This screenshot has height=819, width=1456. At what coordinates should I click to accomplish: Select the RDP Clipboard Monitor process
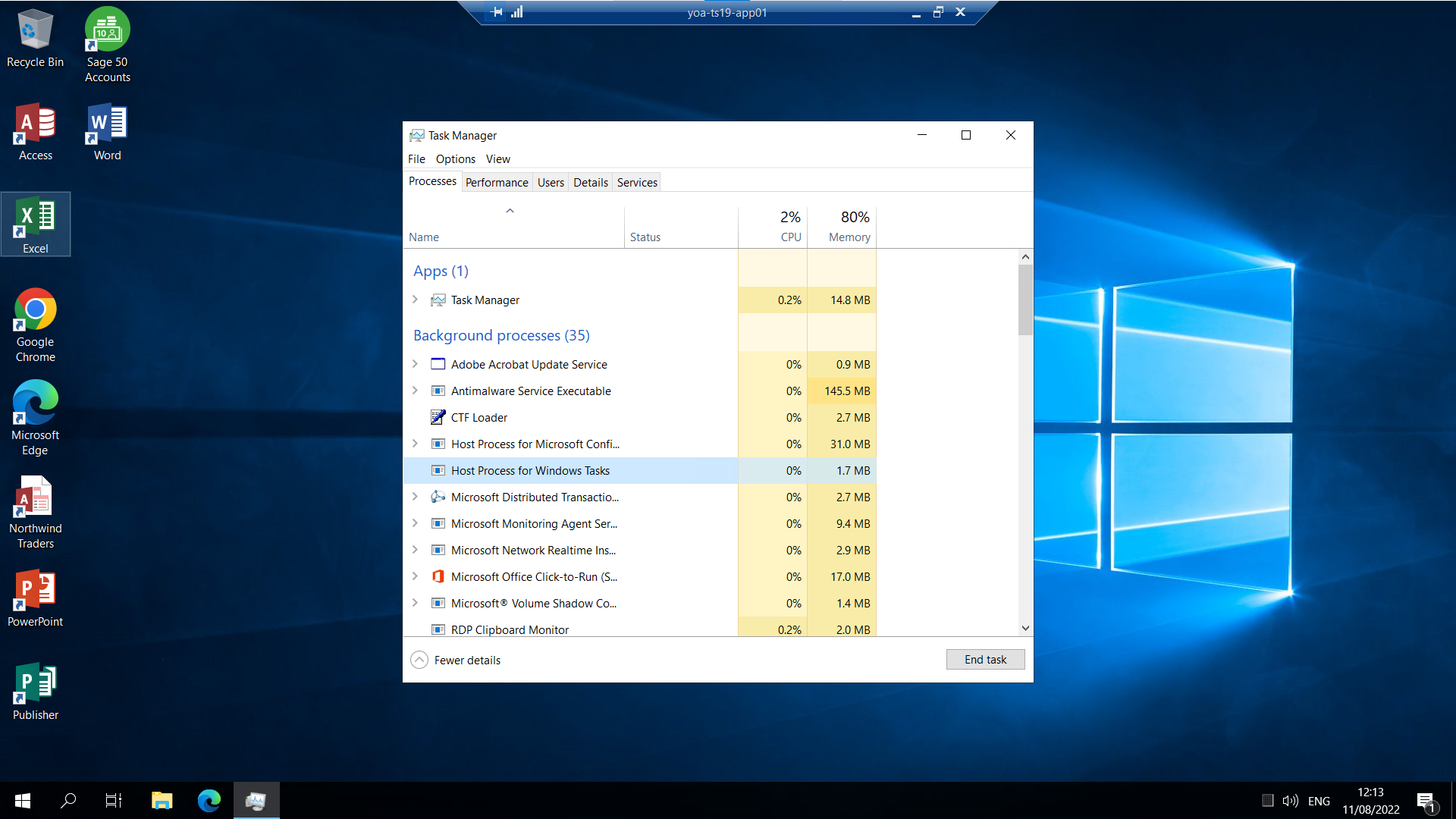pos(510,629)
